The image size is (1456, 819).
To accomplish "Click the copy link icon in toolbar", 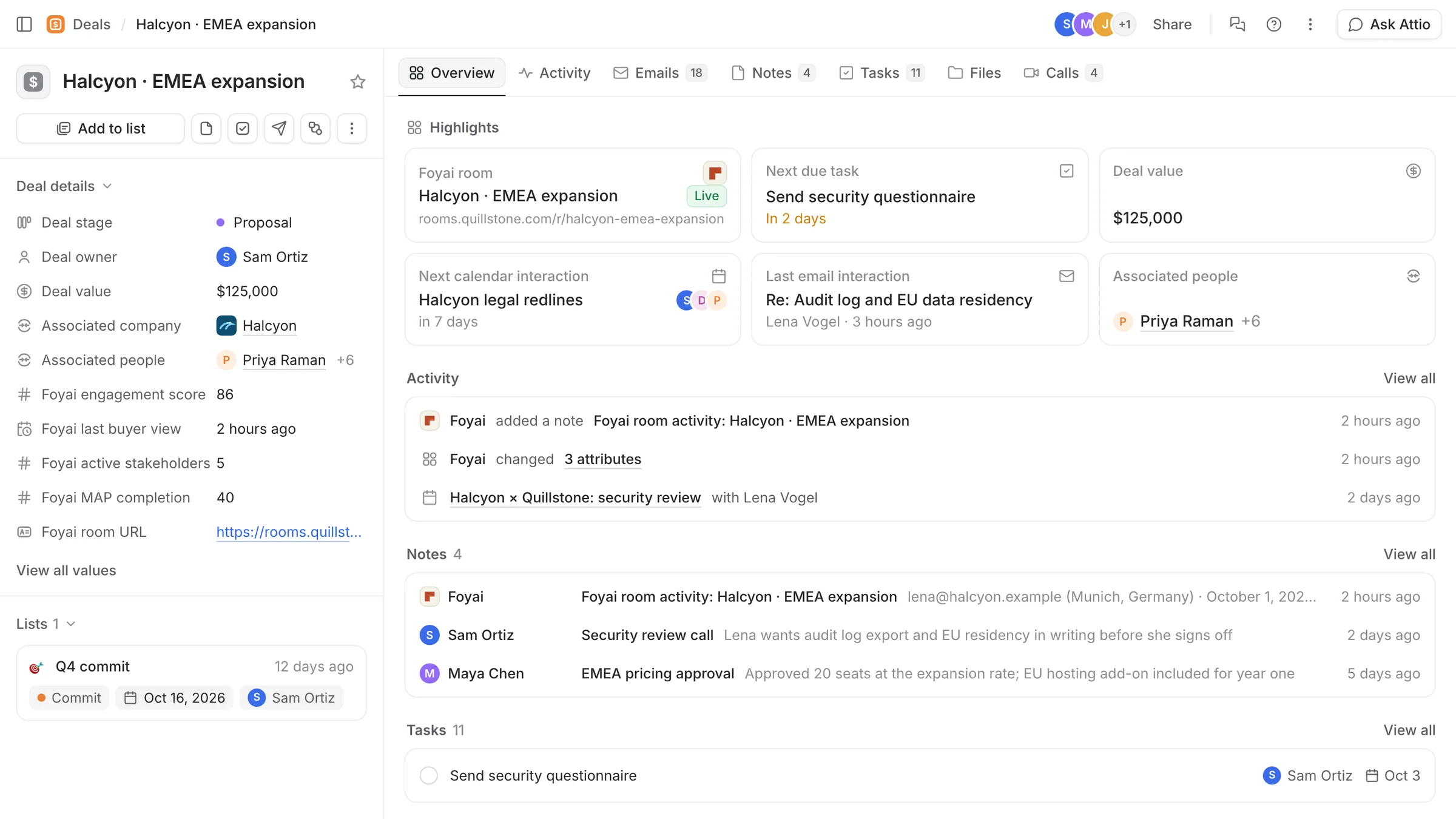I will [x=315, y=129].
